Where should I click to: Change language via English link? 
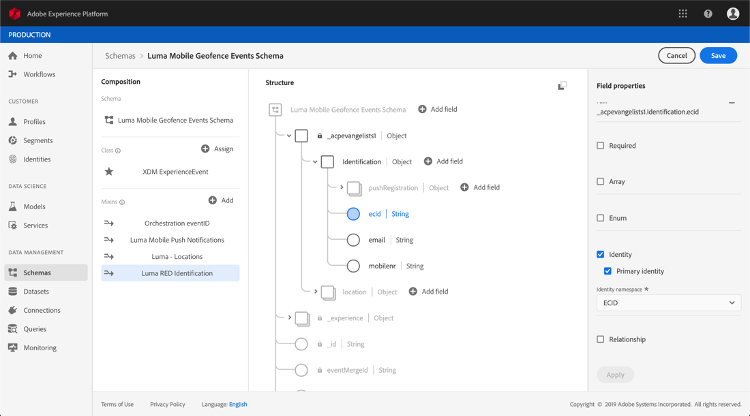click(x=238, y=404)
